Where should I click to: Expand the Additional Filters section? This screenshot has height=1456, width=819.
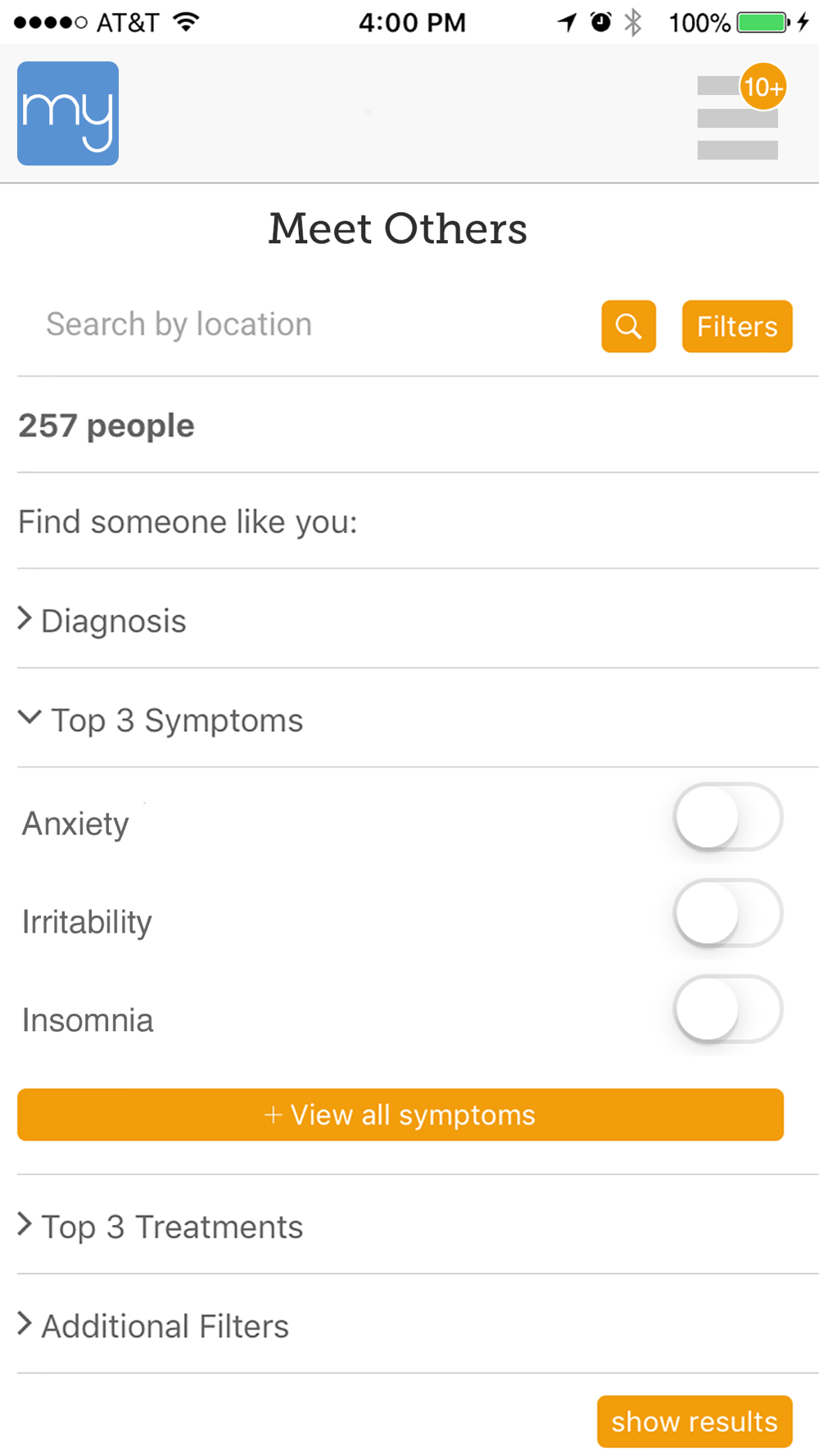tap(418, 1325)
